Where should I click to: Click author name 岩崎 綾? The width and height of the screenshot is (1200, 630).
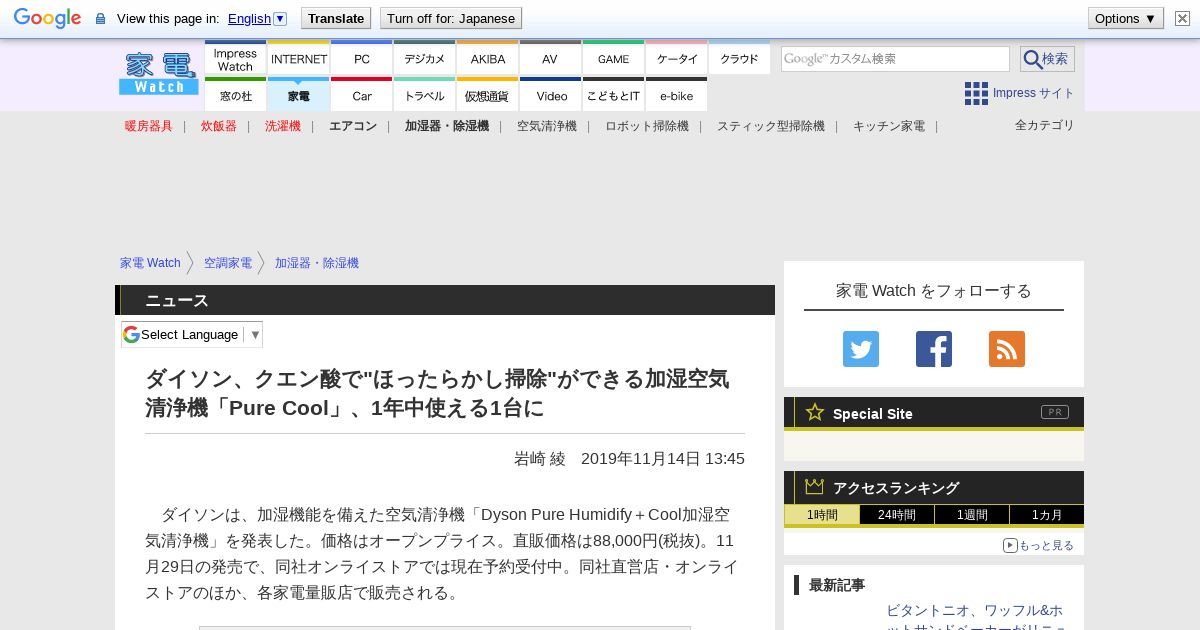(x=540, y=459)
